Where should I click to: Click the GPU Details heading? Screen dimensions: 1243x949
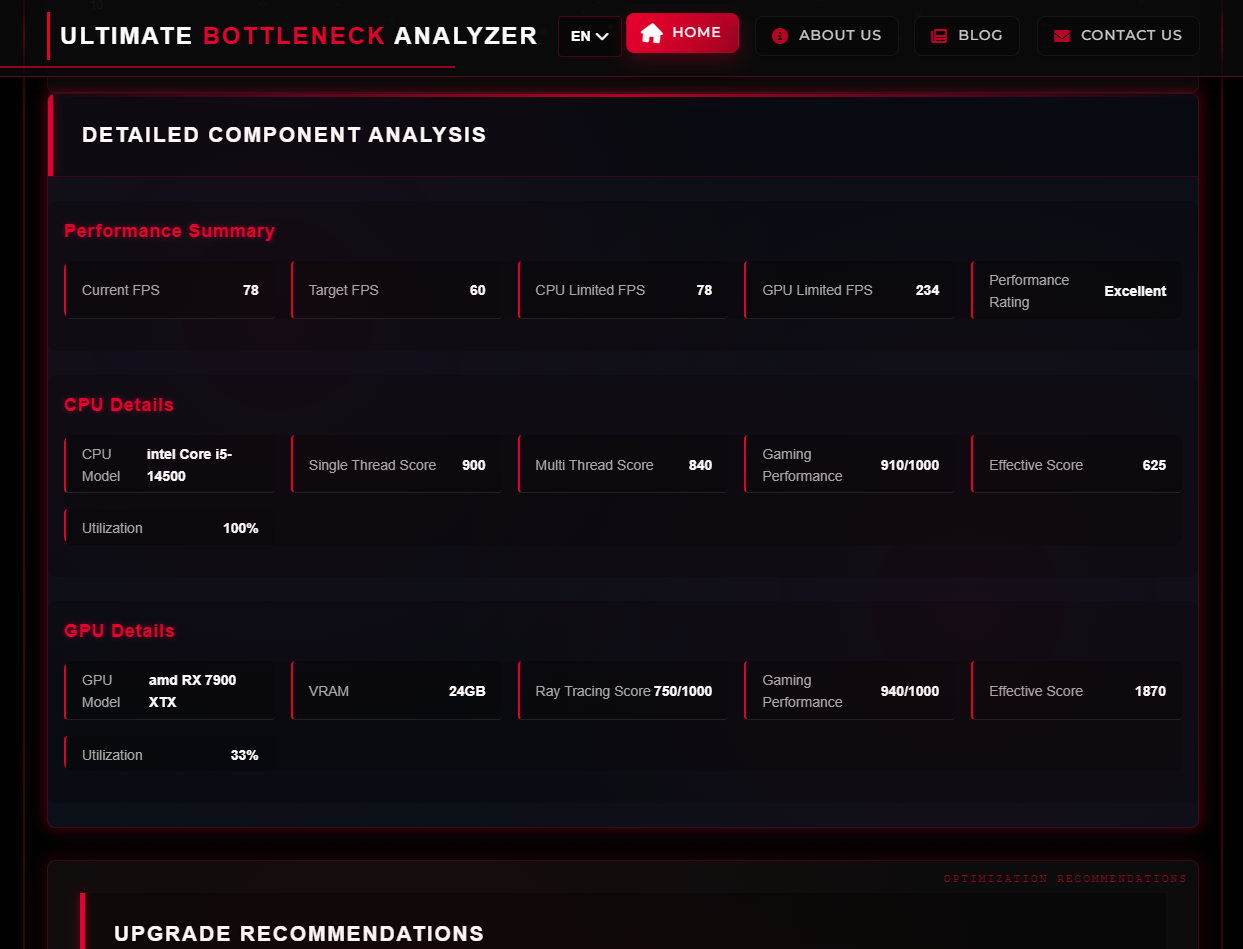119,631
